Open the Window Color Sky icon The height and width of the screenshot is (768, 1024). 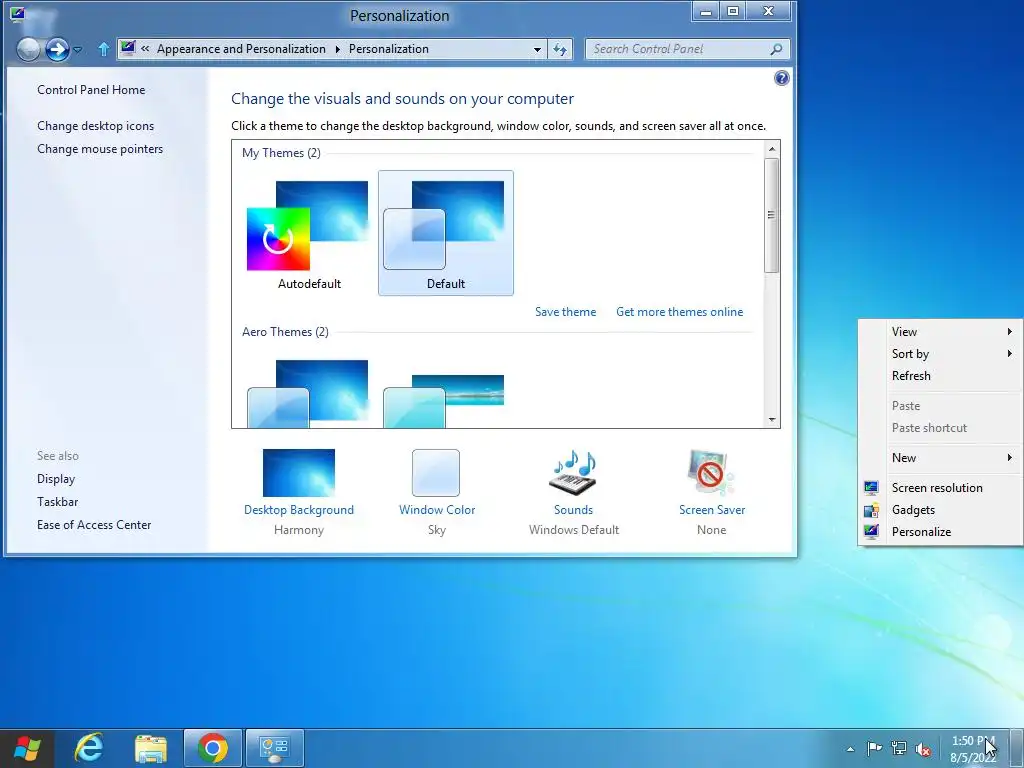(x=436, y=473)
